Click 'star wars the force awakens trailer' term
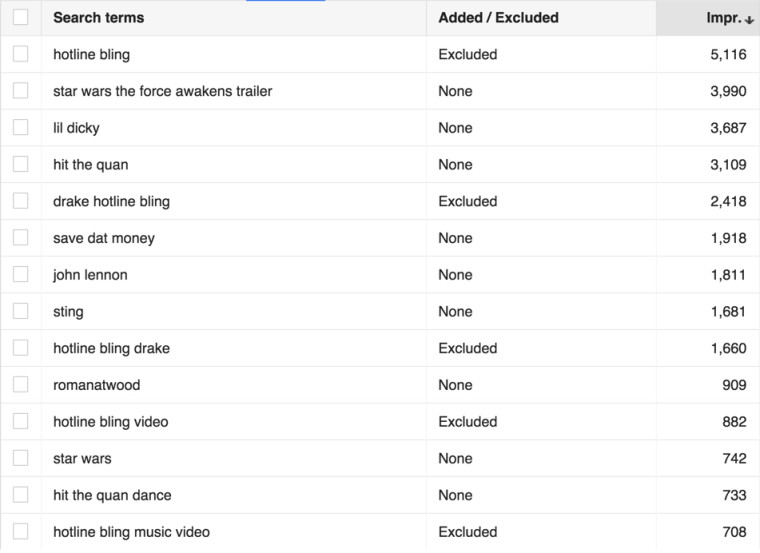This screenshot has width=760, height=553. (x=163, y=91)
